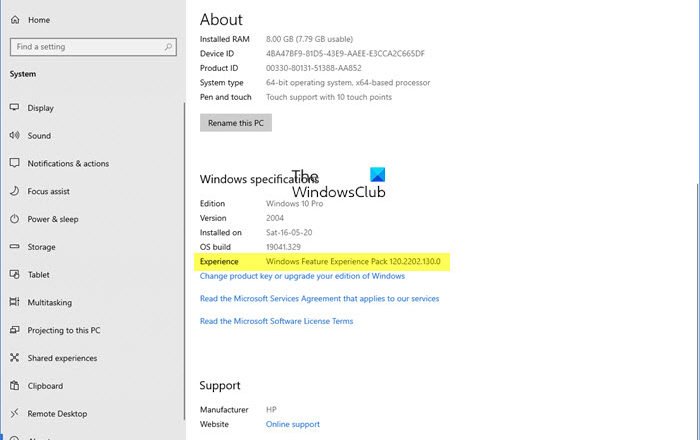The width and height of the screenshot is (700, 440).
Task: Click the Shared experiences icon
Action: [14, 357]
